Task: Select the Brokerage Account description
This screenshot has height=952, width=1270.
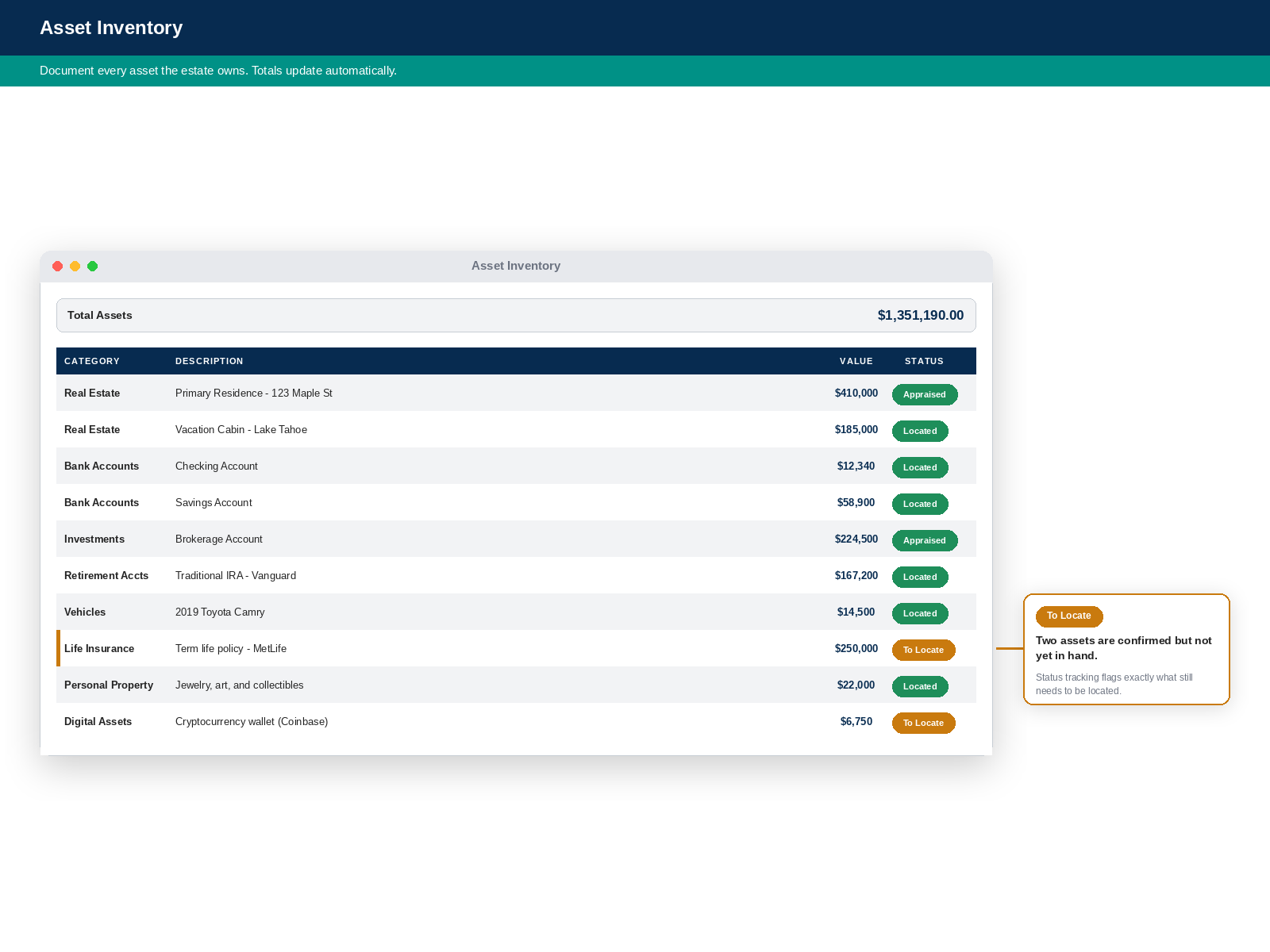Action: (219, 539)
